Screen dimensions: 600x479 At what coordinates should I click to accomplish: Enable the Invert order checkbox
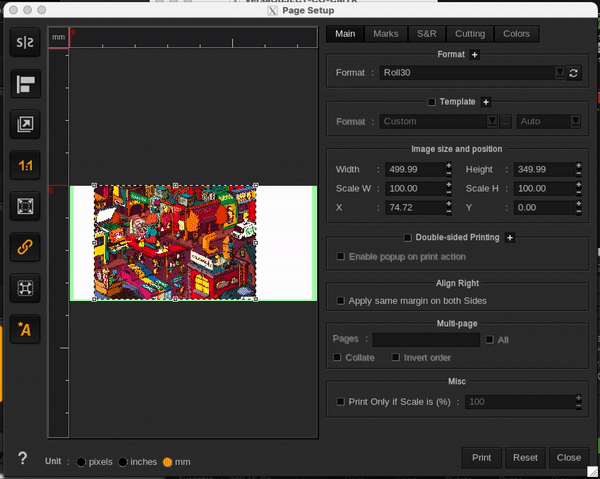point(396,357)
